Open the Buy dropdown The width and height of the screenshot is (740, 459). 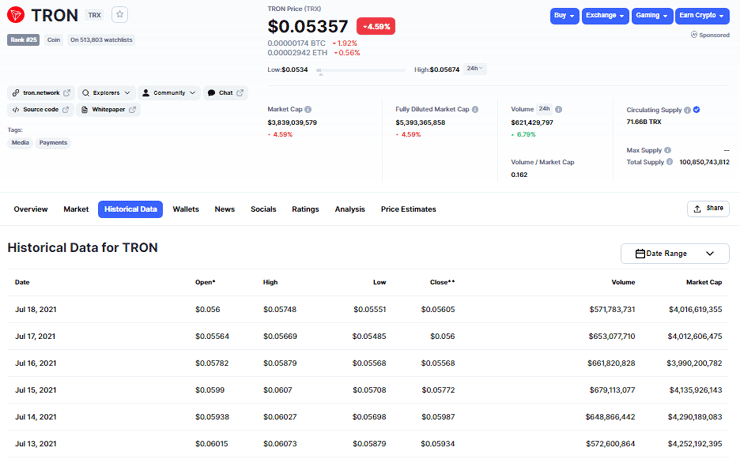564,16
